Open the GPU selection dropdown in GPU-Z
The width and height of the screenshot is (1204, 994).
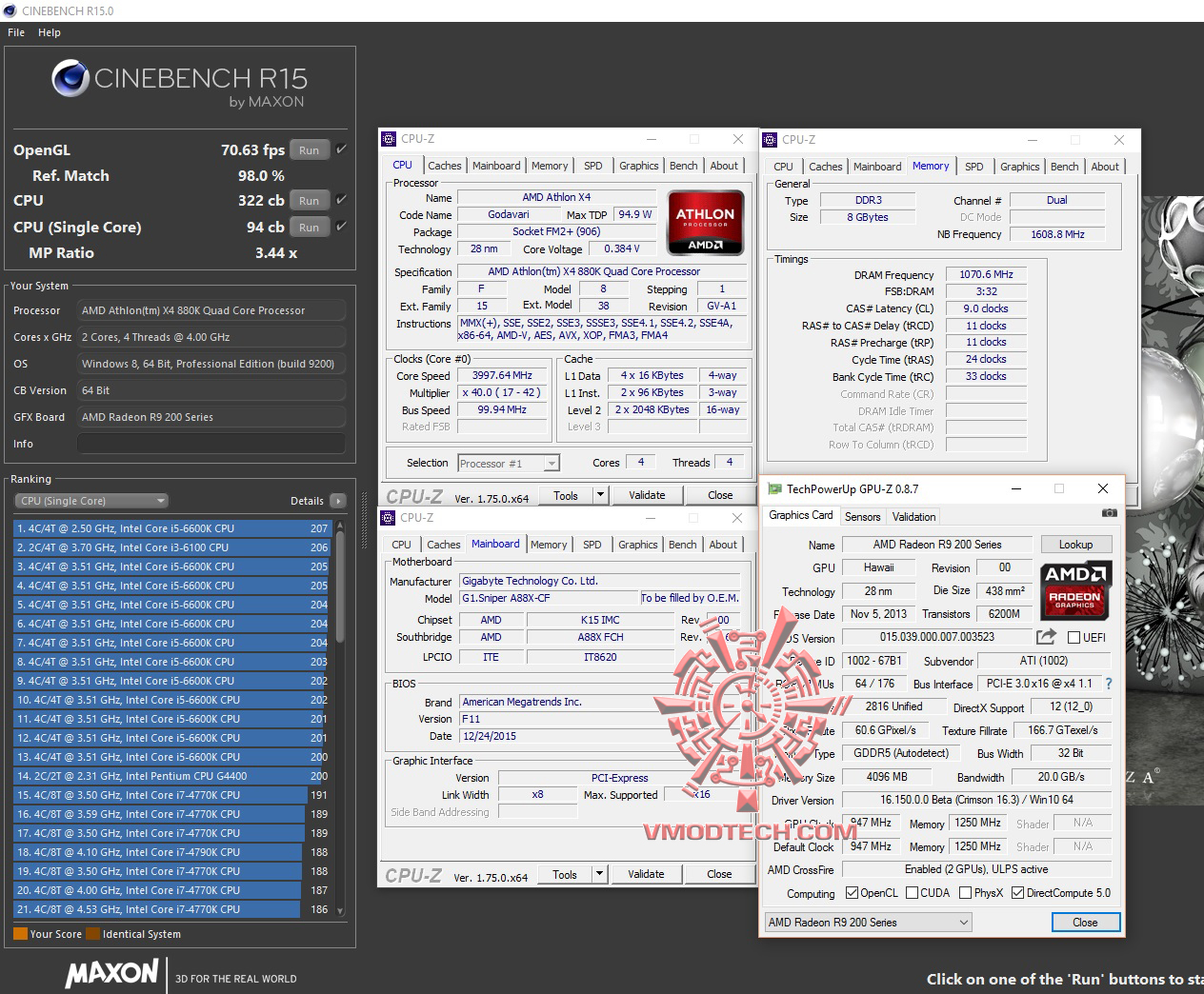[x=869, y=922]
